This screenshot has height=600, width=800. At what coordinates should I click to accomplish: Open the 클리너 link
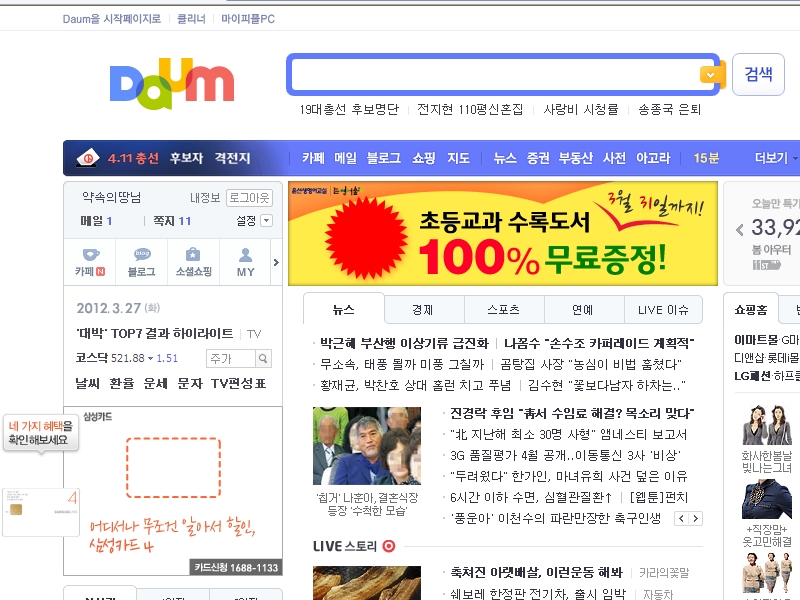191,19
